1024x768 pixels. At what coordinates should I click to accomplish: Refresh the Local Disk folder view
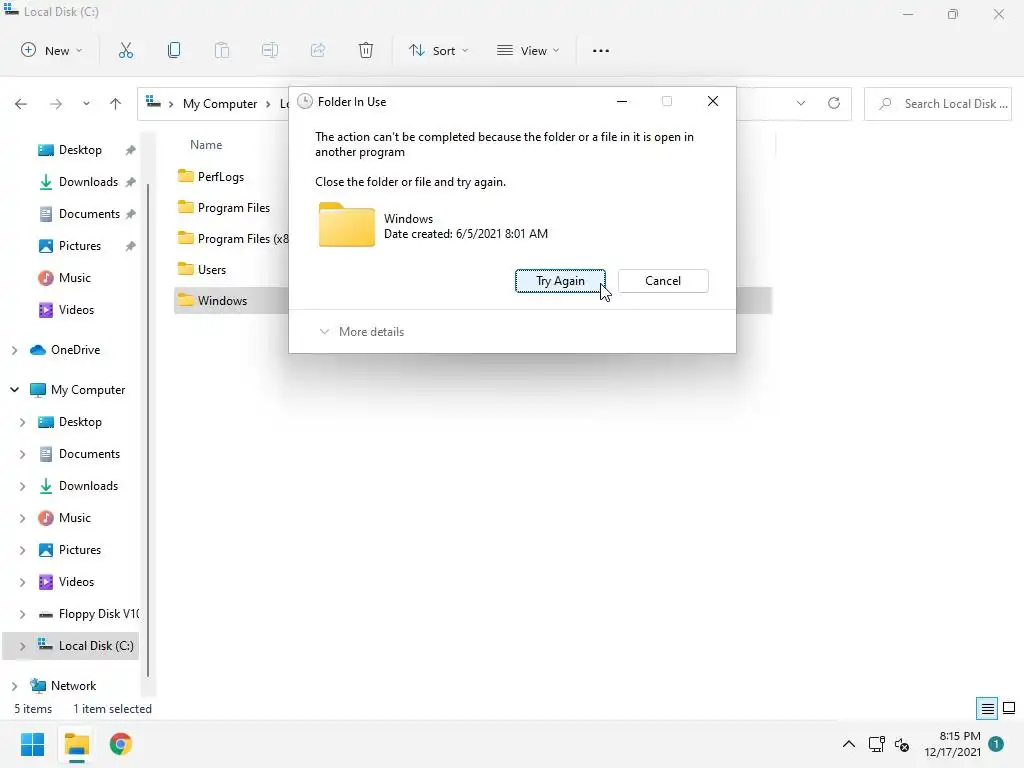click(834, 103)
